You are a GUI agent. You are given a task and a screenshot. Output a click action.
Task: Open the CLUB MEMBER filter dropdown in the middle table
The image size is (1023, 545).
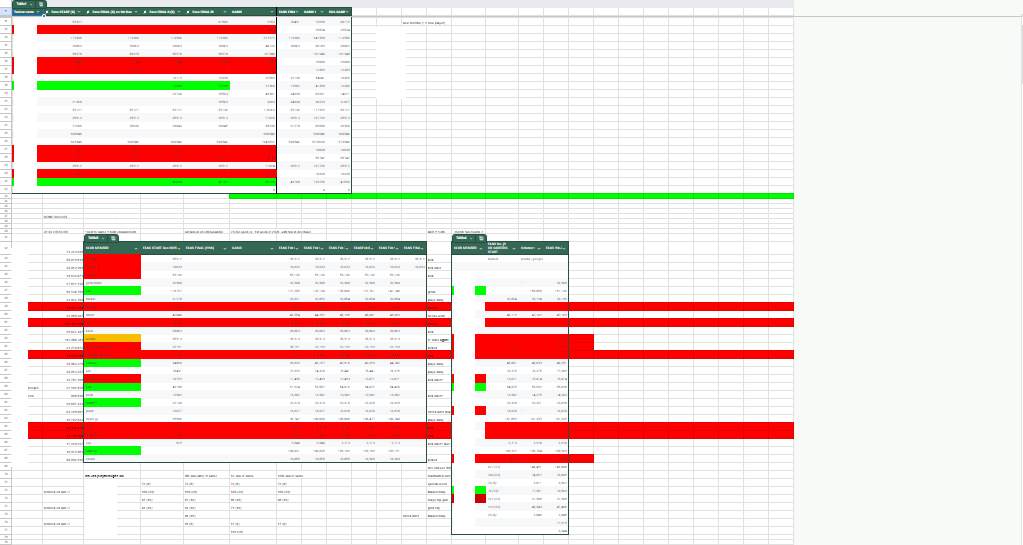point(136,249)
